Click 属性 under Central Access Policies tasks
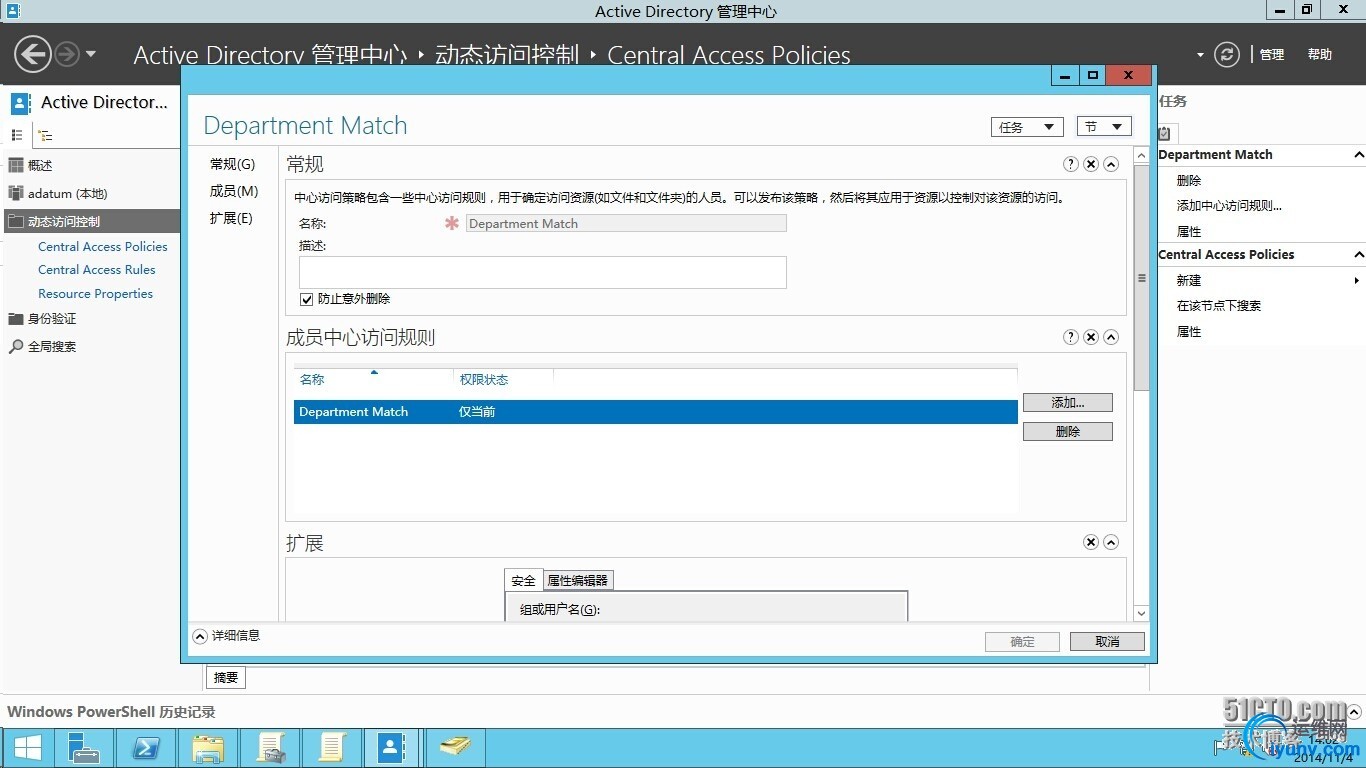This screenshot has height=768, width=1366. click(x=1189, y=332)
